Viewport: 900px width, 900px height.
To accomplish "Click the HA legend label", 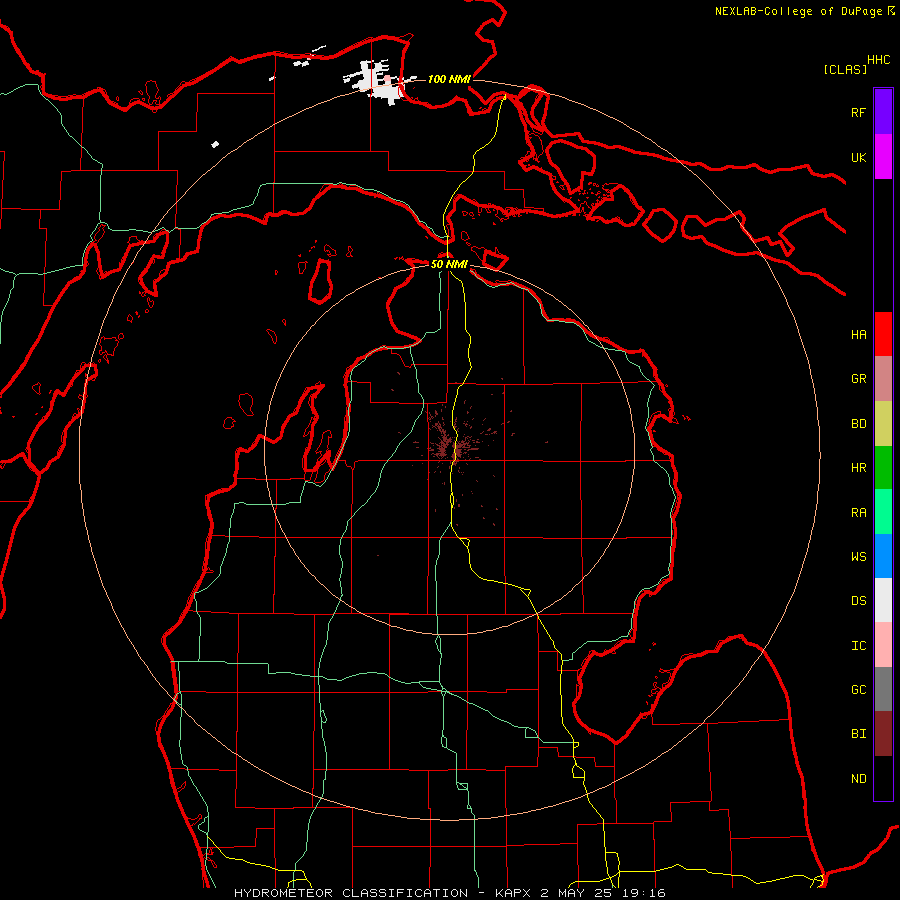I will 858,335.
